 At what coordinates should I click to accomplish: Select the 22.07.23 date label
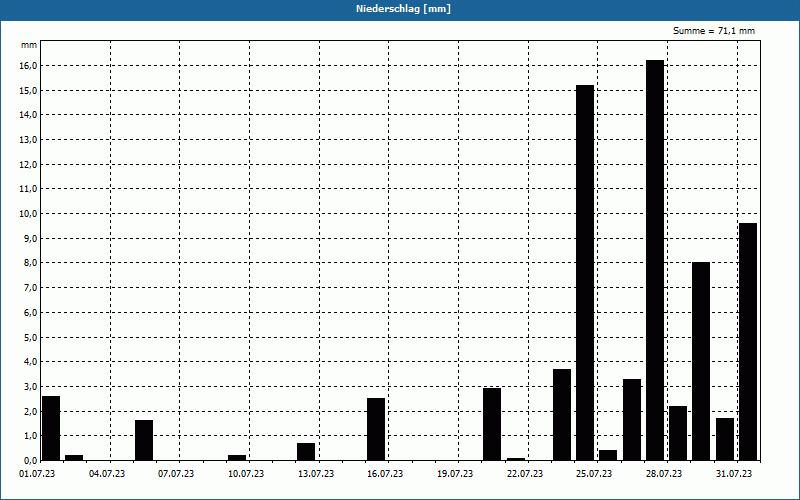524,474
